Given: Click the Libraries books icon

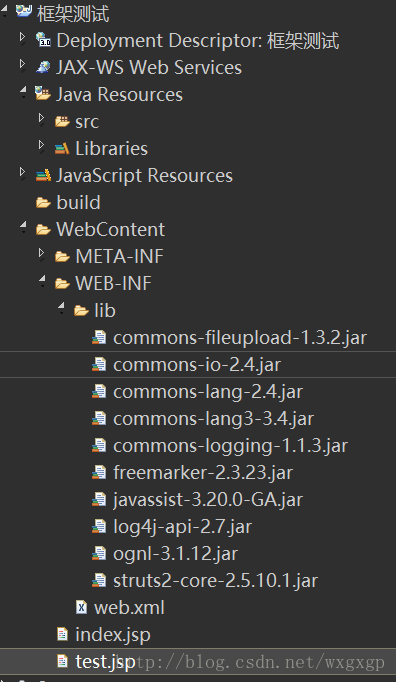Looking at the screenshot, I should click(x=62, y=148).
